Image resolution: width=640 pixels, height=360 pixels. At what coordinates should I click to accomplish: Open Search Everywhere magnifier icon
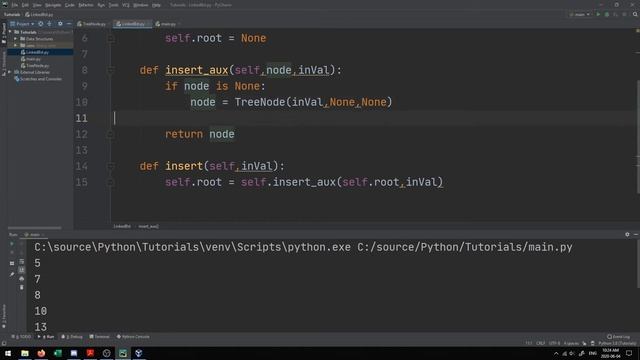(x=635, y=15)
